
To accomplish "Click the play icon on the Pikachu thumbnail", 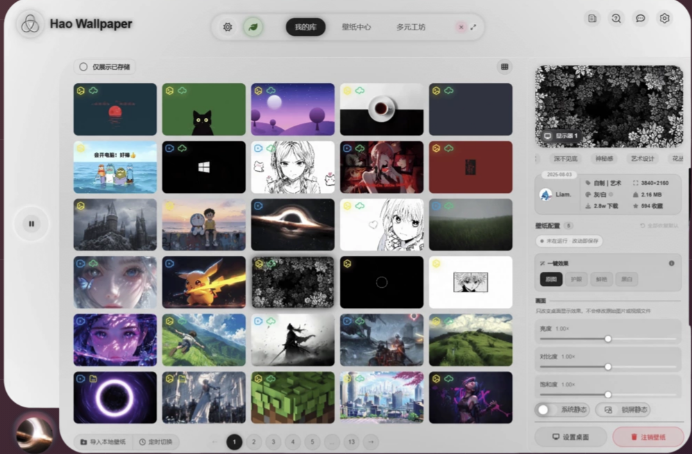I will (169, 264).
